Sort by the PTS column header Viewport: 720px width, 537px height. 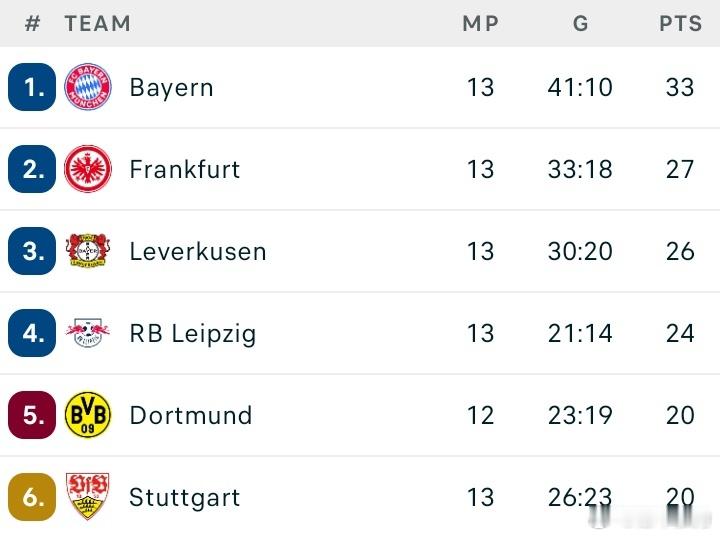pyautogui.click(x=681, y=23)
